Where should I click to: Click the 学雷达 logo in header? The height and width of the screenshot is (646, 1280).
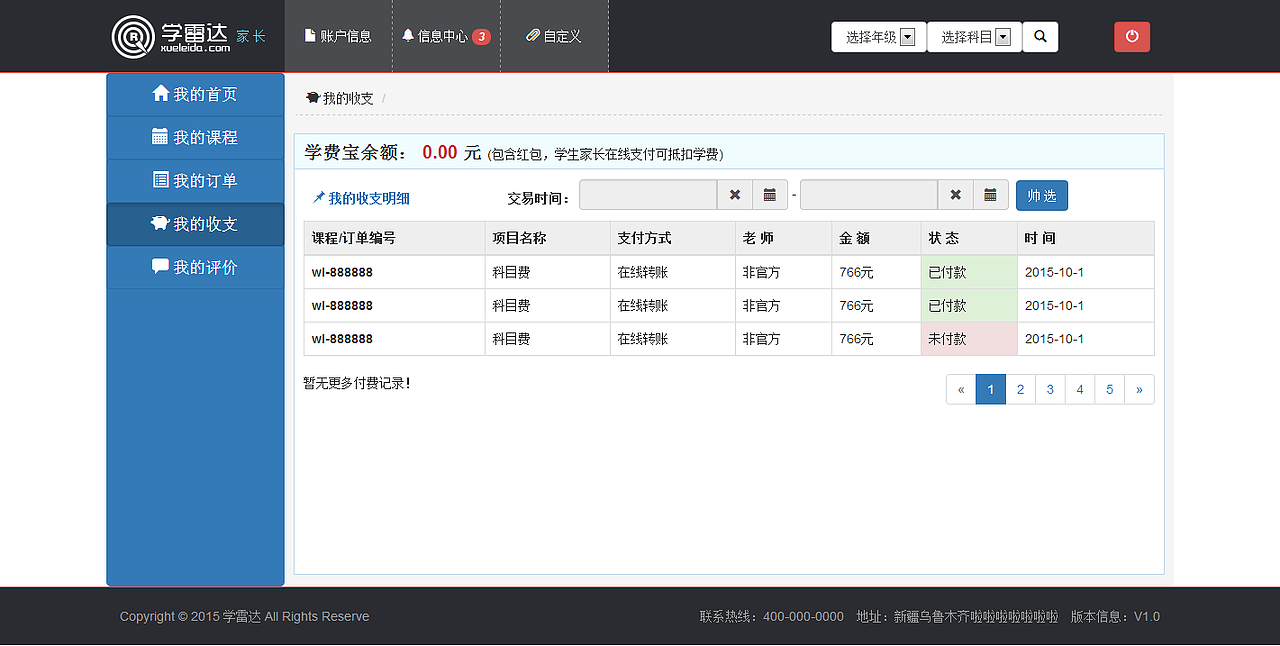[x=171, y=36]
